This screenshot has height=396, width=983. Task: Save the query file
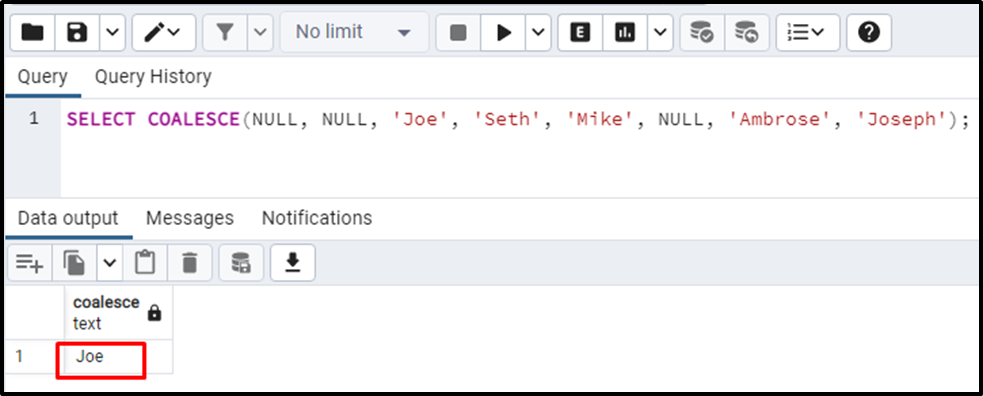point(77,33)
